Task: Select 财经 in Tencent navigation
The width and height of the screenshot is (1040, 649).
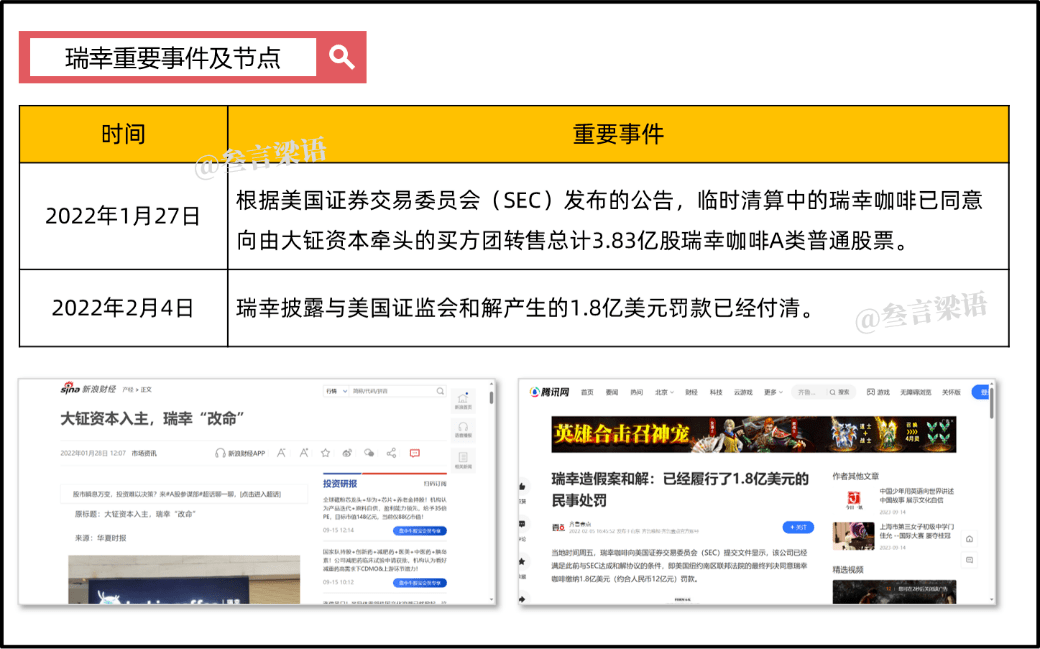Action: tap(691, 392)
